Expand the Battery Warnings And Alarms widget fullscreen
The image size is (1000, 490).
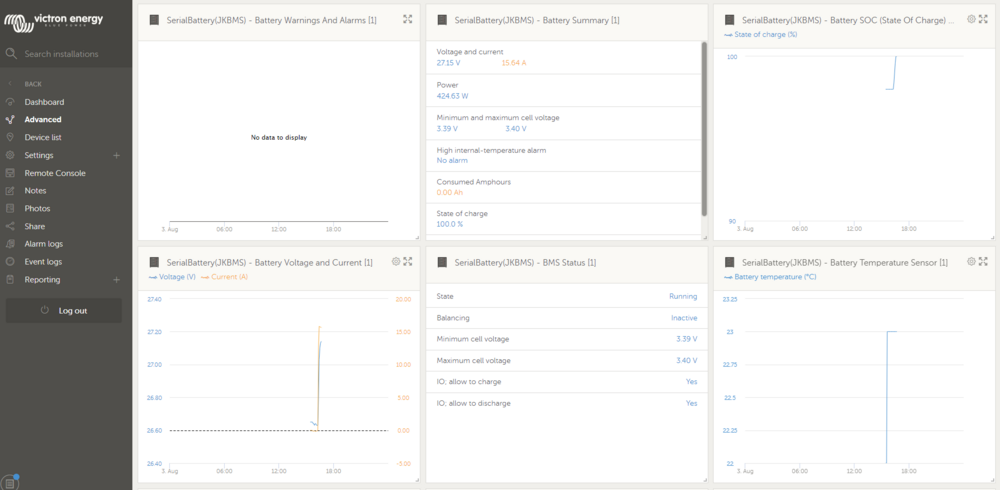(407, 19)
